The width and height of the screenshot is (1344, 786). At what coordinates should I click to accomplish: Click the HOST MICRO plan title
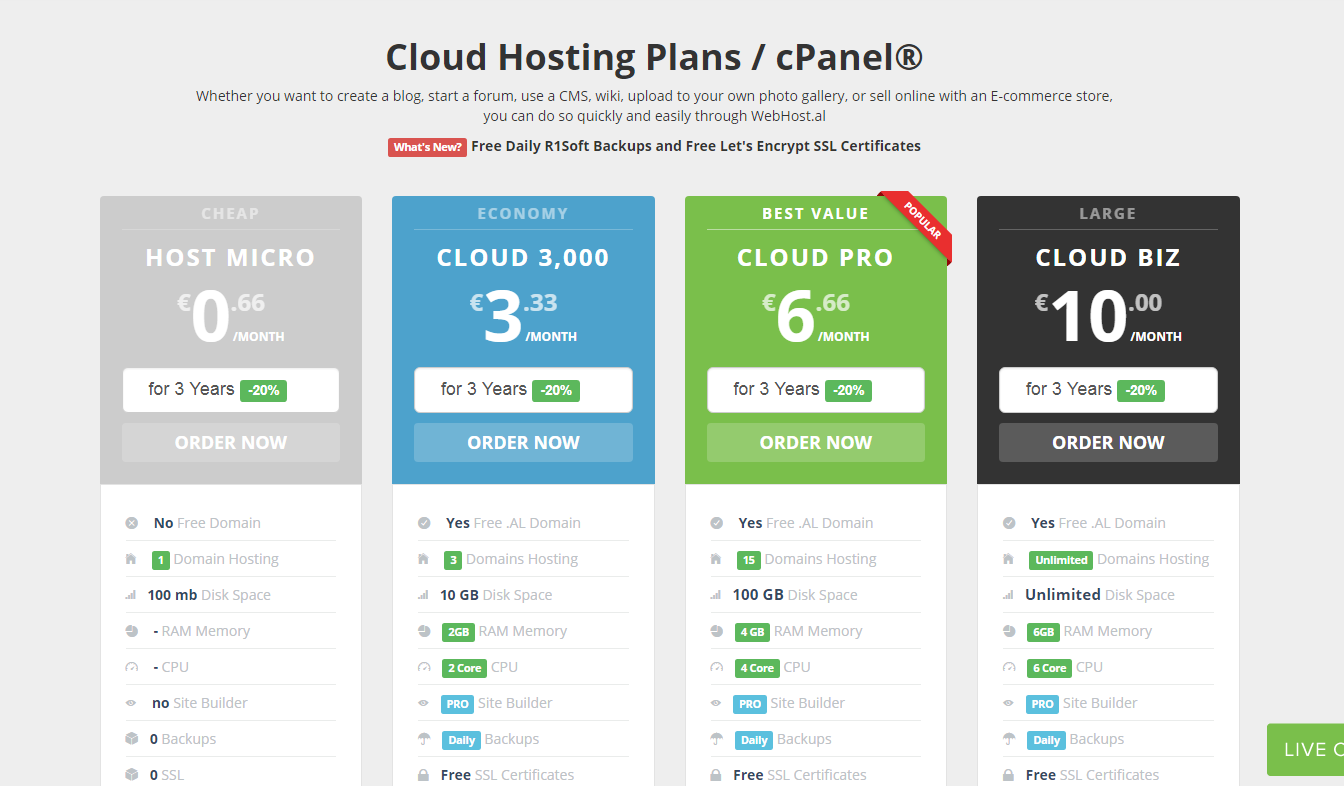pos(231,257)
